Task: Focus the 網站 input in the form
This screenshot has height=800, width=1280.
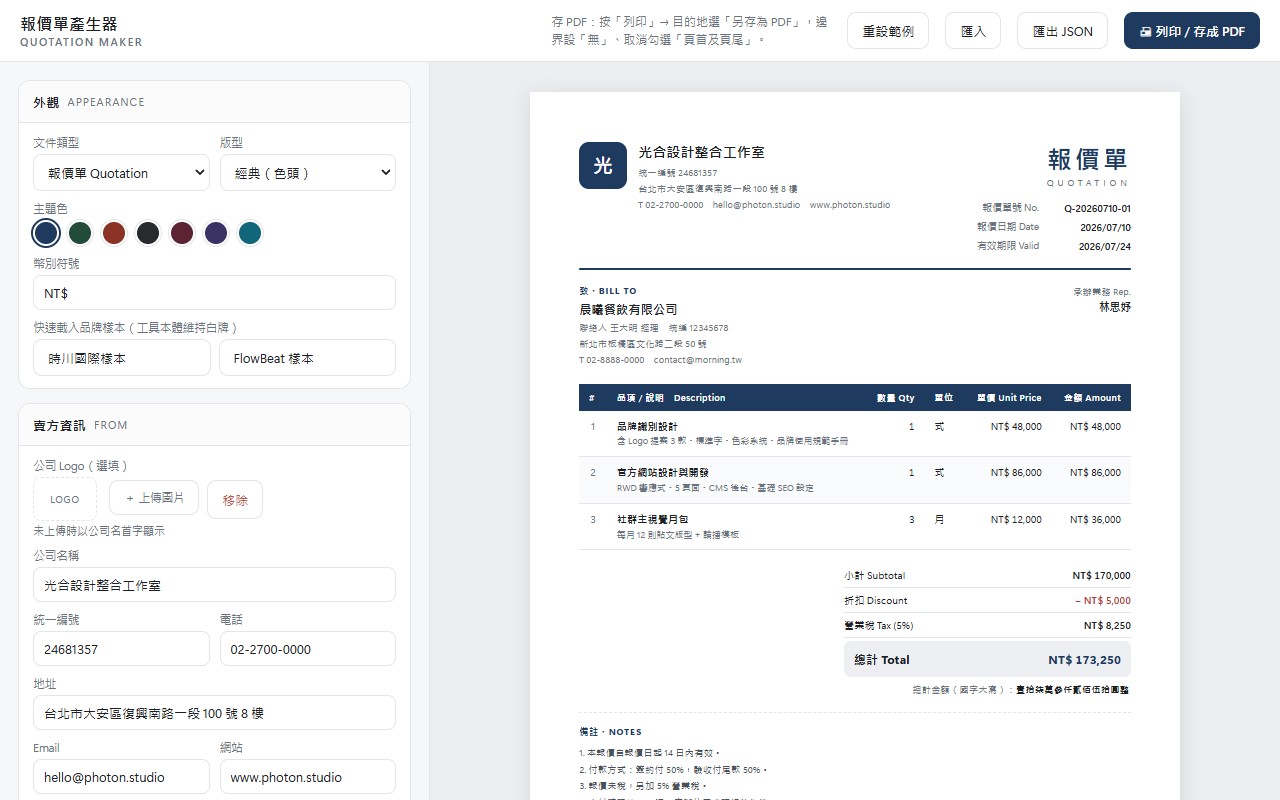Action: pos(307,777)
